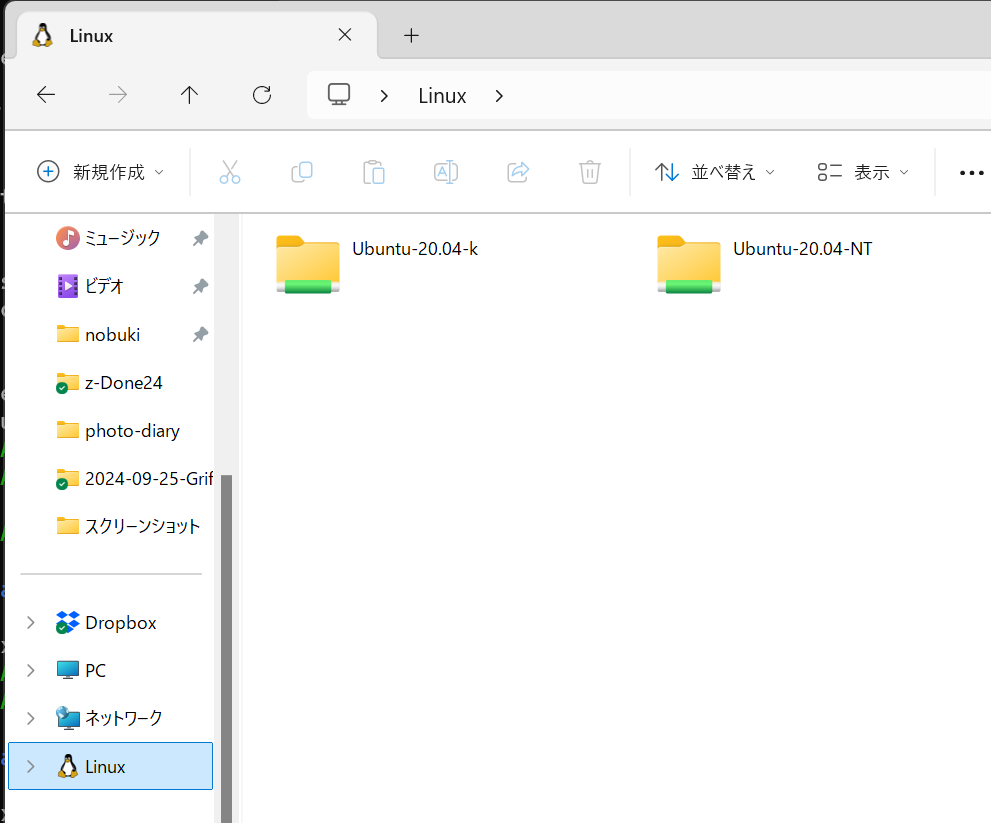
Task: Select the Ubuntu-20.04-k folder icon
Action: [308, 264]
